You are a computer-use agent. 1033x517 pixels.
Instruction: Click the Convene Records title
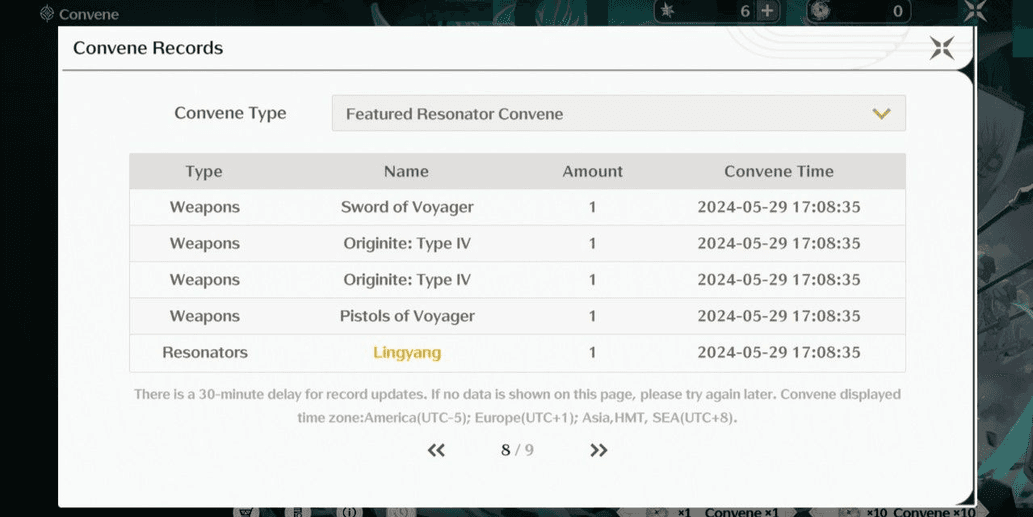pyautogui.click(x=148, y=48)
